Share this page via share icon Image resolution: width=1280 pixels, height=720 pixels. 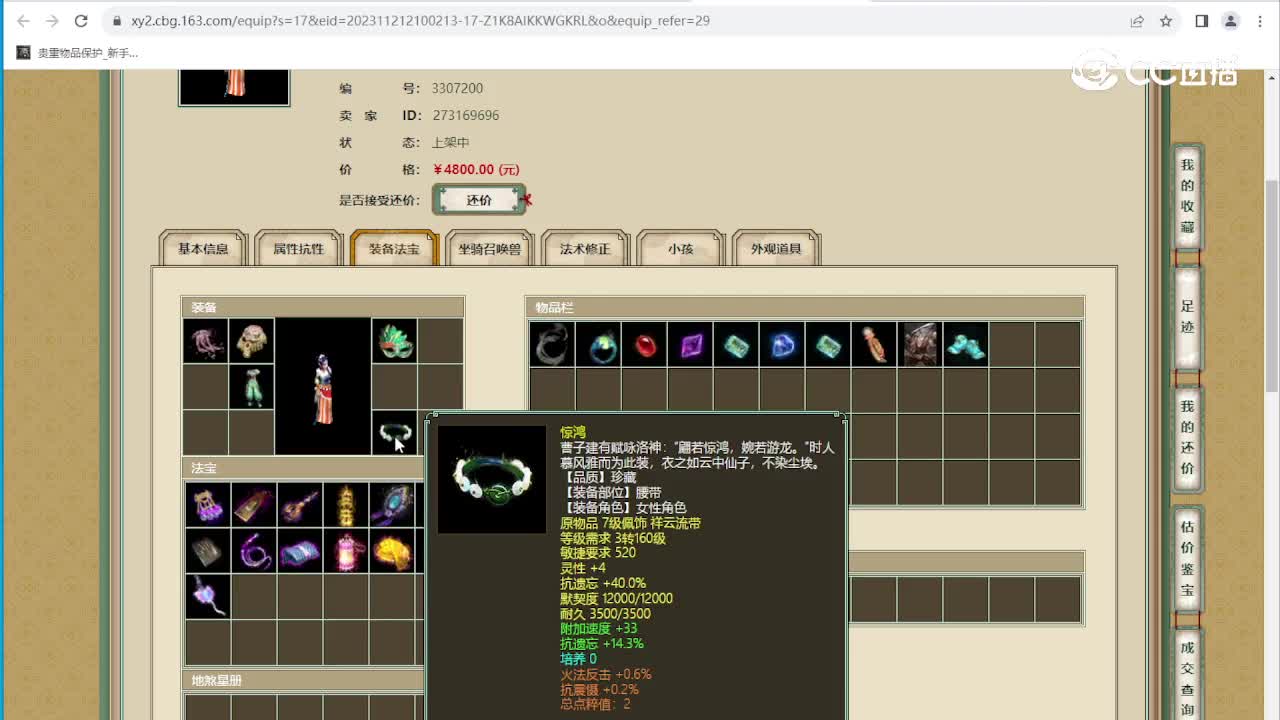click(x=1137, y=21)
